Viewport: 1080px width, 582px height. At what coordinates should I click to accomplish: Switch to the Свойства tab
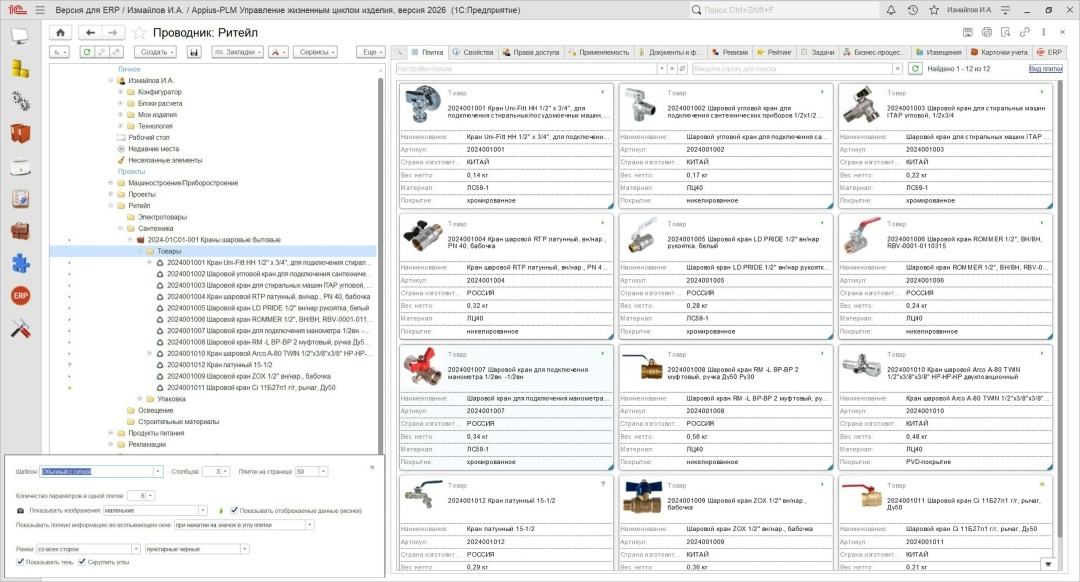[473, 52]
